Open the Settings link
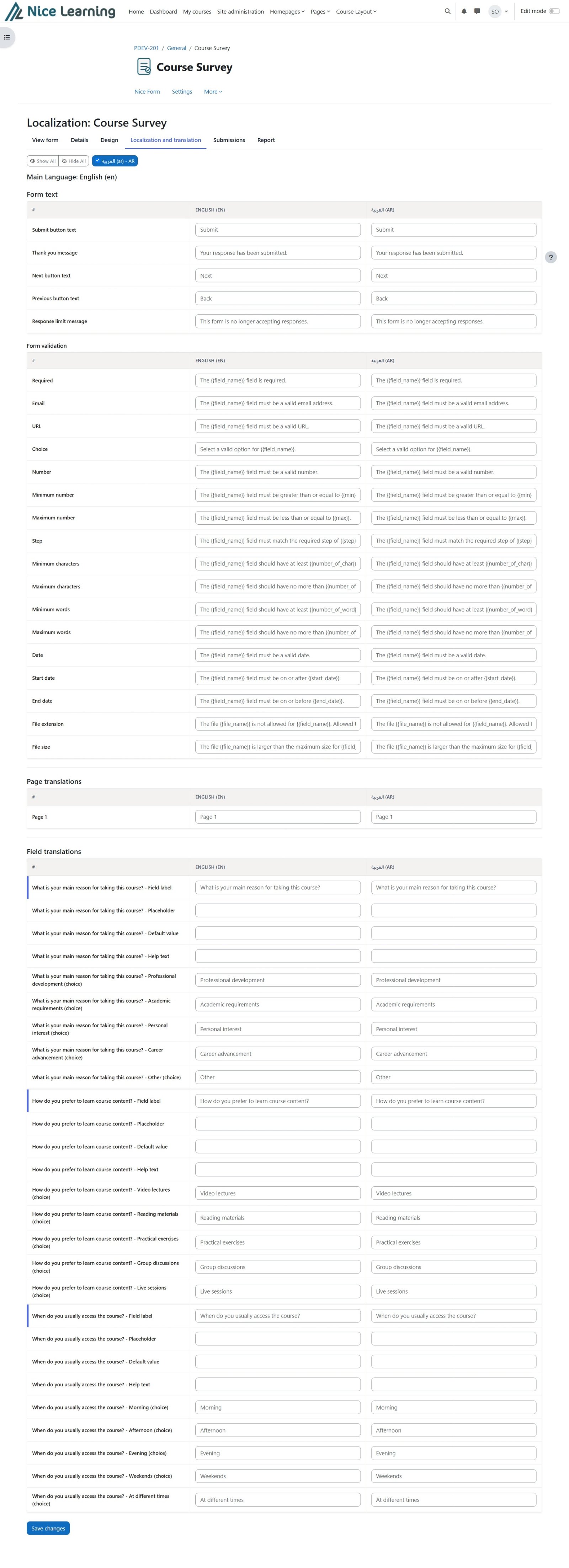Image resolution: width=569 pixels, height=1568 pixels. 181,92
